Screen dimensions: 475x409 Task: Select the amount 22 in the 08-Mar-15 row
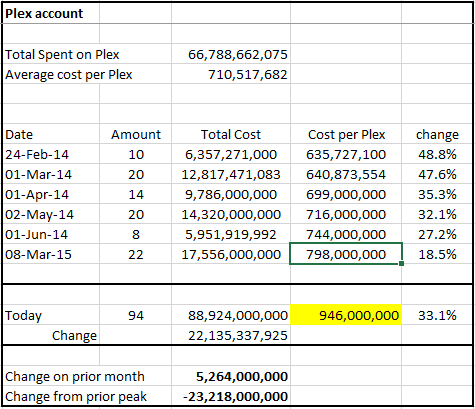click(x=136, y=254)
